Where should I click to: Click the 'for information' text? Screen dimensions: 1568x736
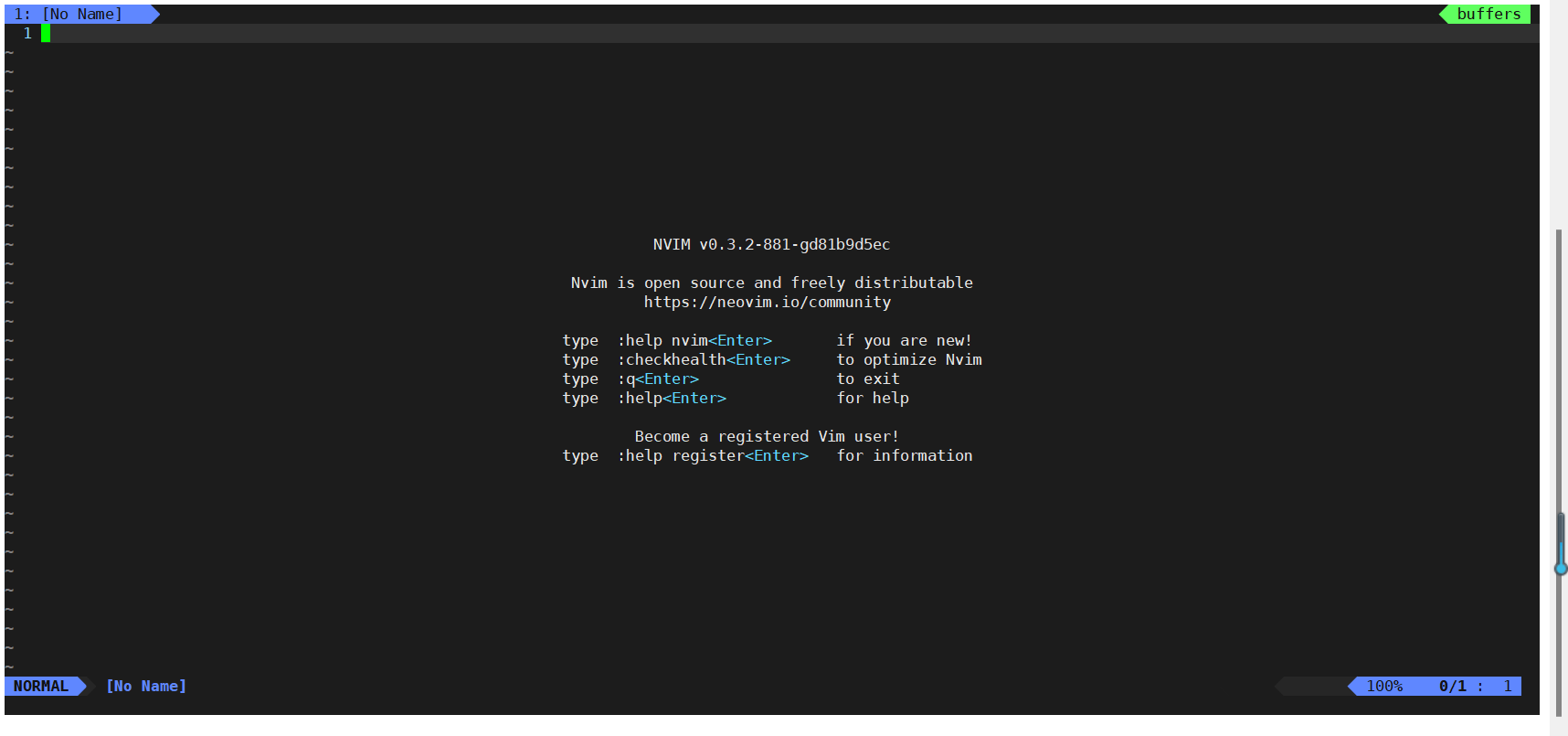tap(905, 455)
